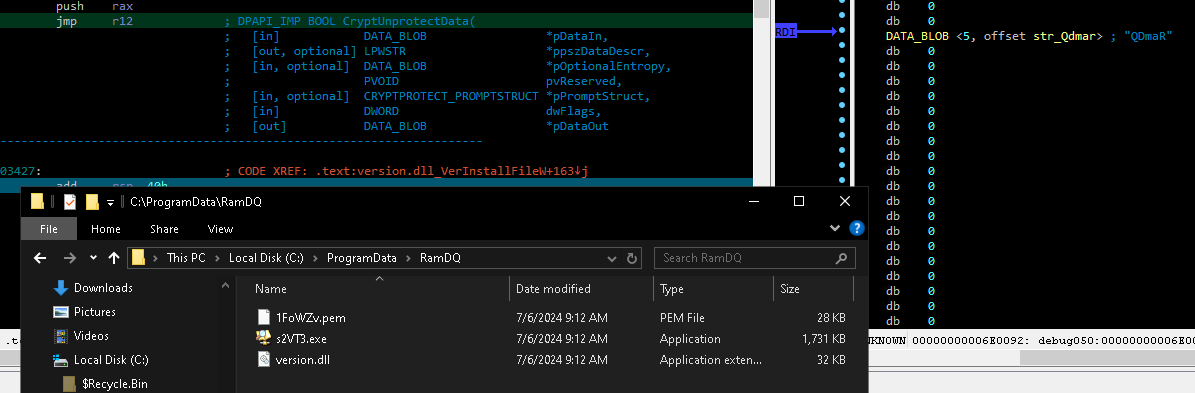
Task: Expand the This PC breadcrumb chevron
Action: [x=217, y=258]
